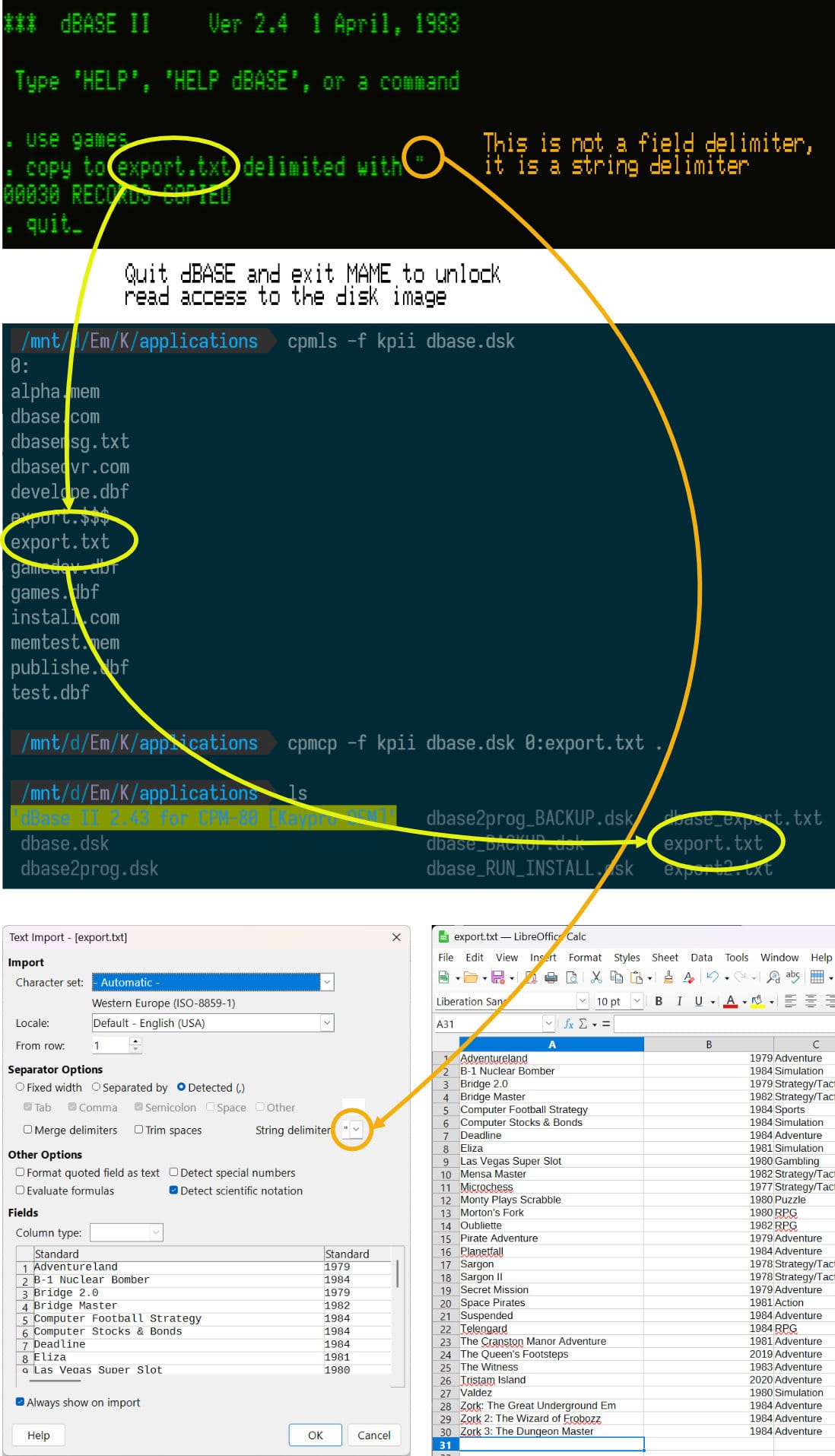Click the Cut scissors icon
The height and width of the screenshot is (1456, 835).
596,977
